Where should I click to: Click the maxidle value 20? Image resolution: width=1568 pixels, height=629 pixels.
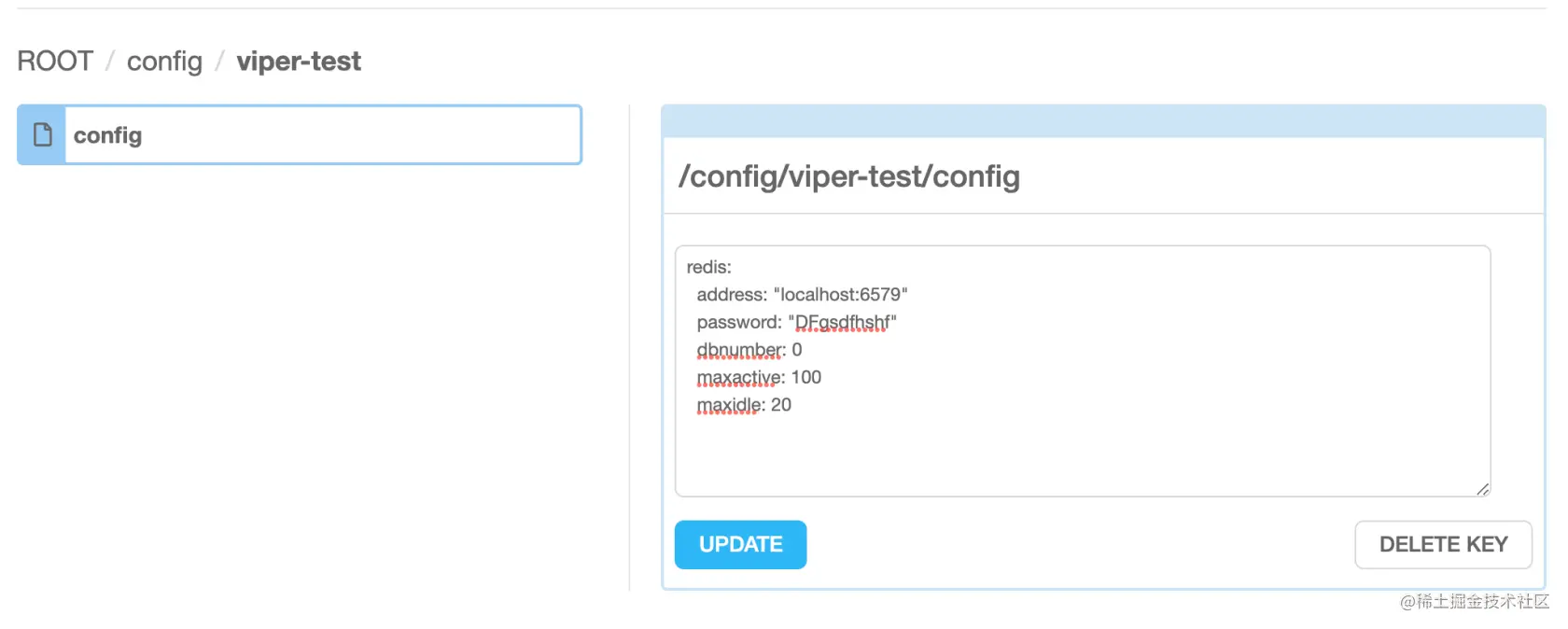pyautogui.click(x=781, y=405)
